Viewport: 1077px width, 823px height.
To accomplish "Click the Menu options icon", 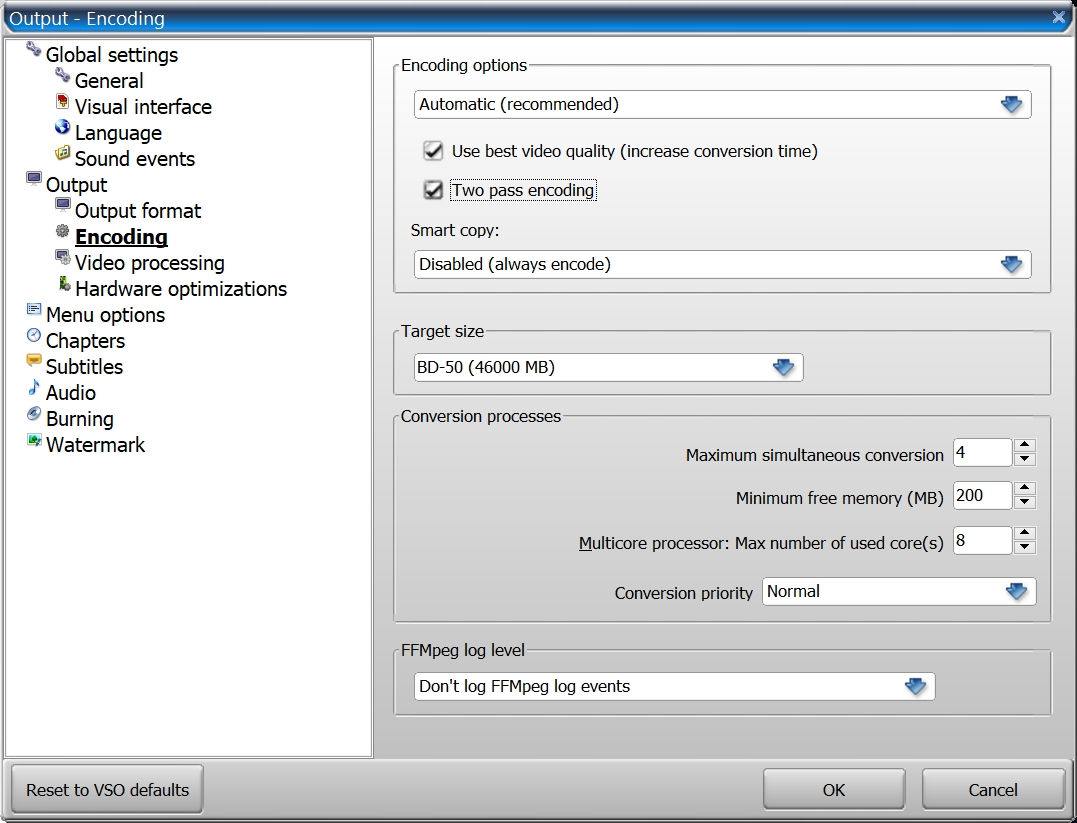I will tap(34, 309).
